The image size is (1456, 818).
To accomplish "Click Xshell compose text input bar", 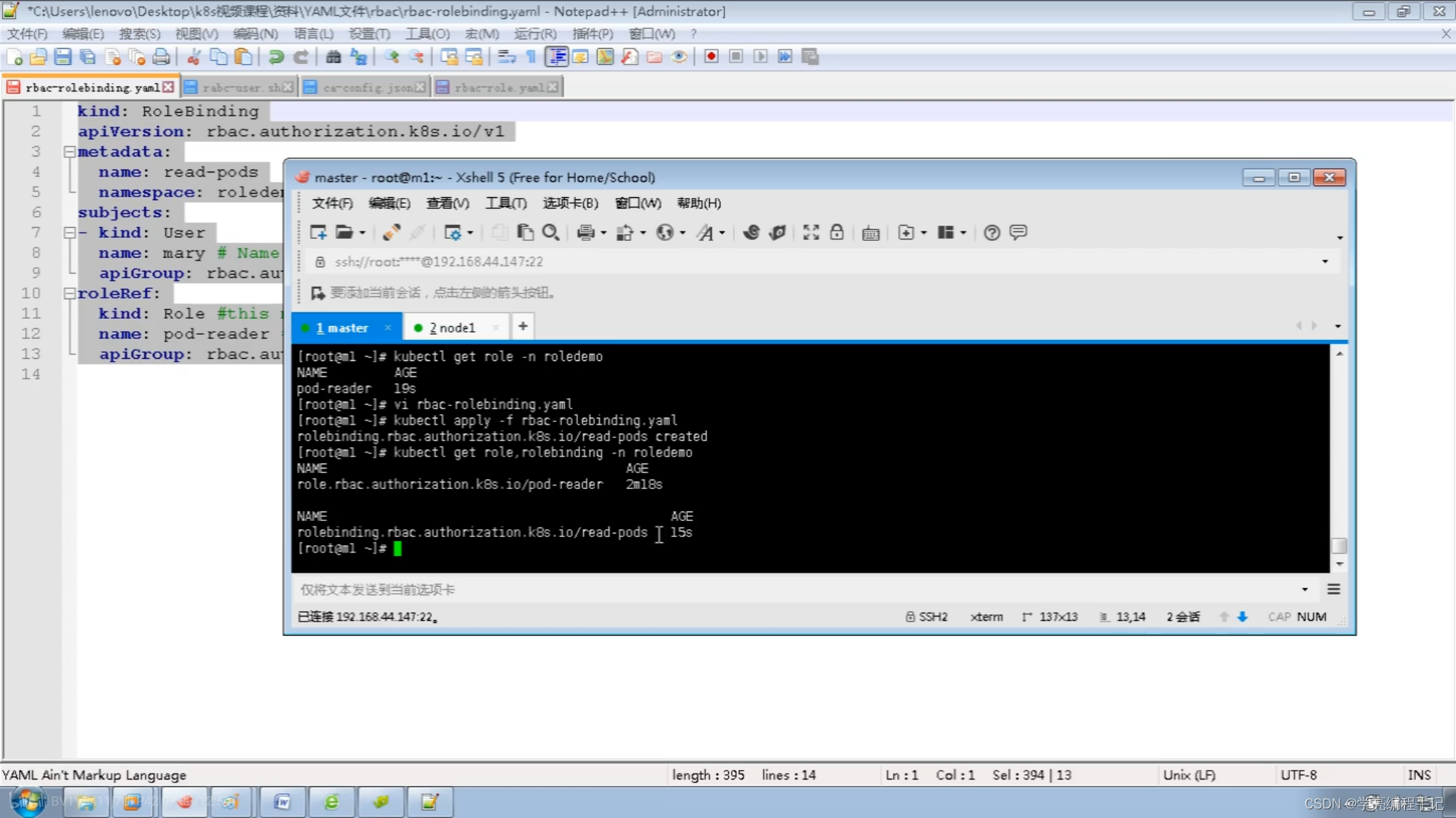I will [x=797, y=589].
